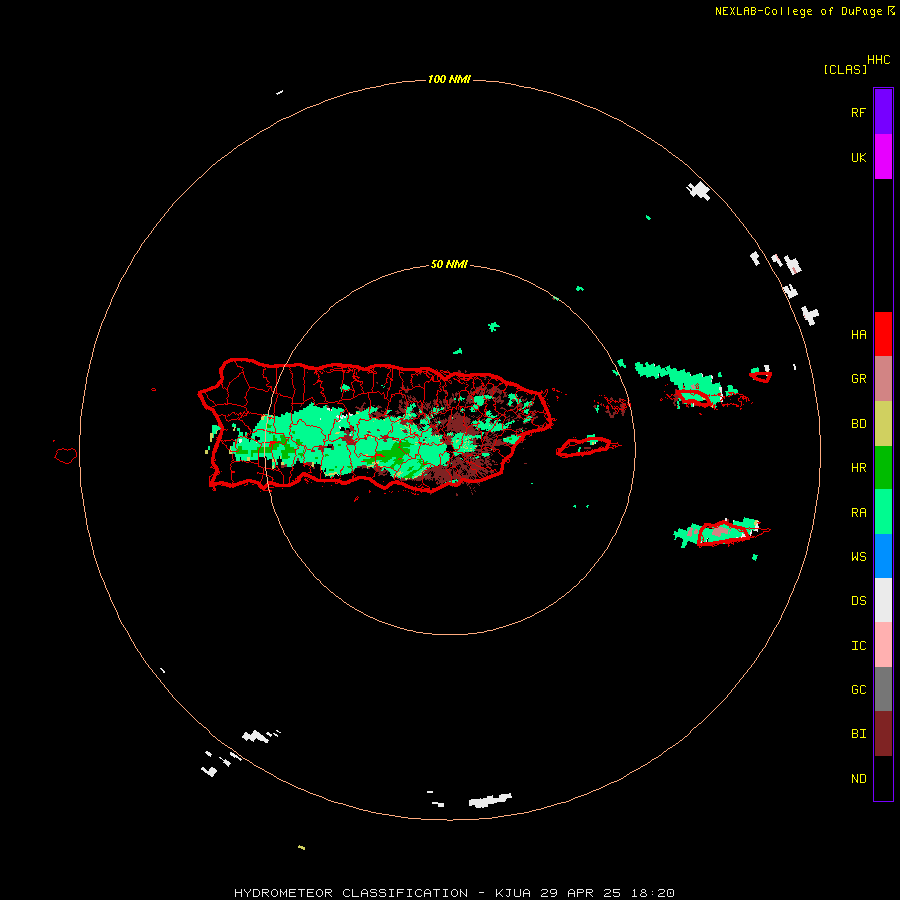Click the Vieques island outline east of Puerto Rico
This screenshot has height=900, width=900.
584,447
